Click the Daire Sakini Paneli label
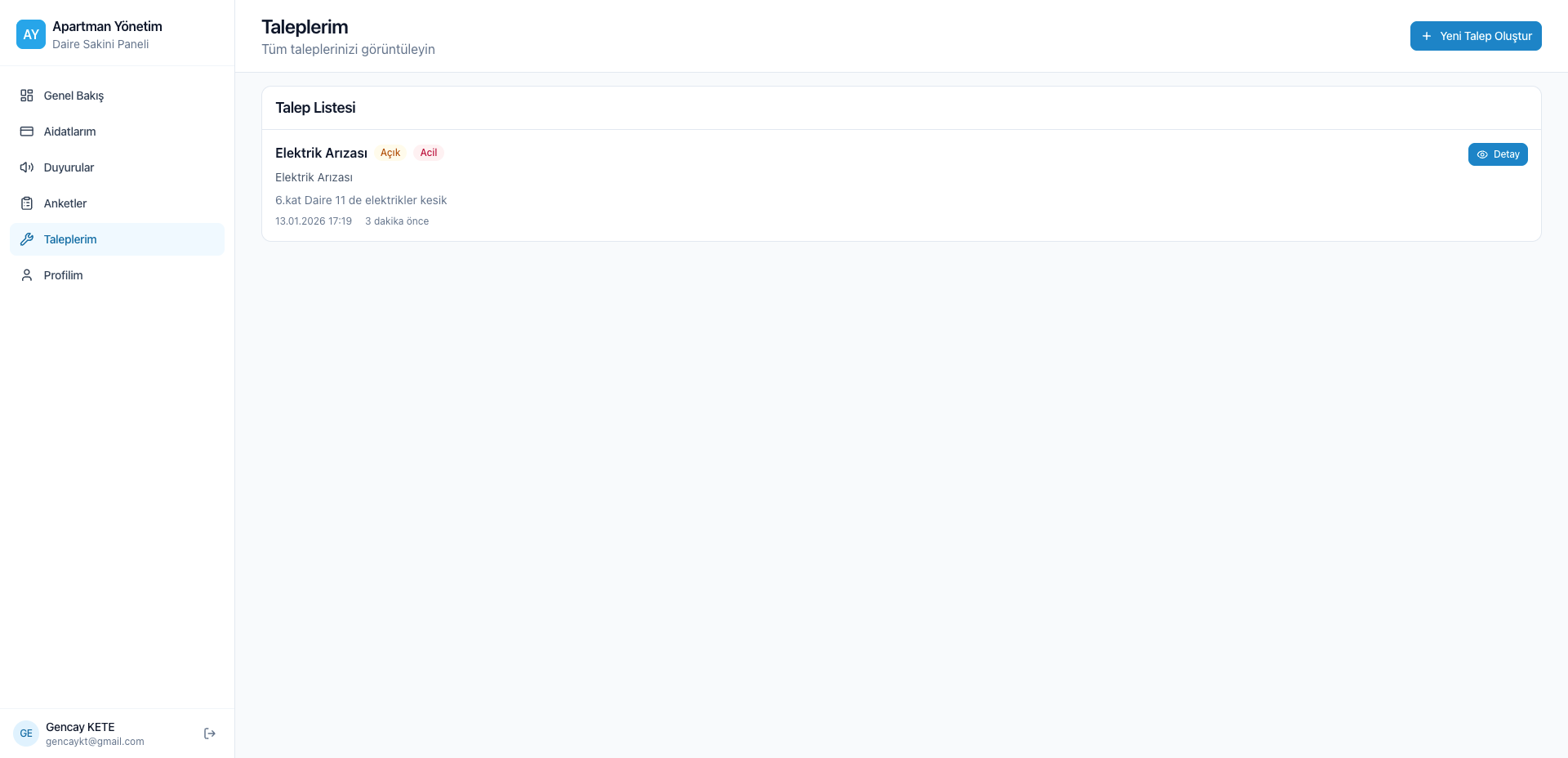 (x=100, y=44)
